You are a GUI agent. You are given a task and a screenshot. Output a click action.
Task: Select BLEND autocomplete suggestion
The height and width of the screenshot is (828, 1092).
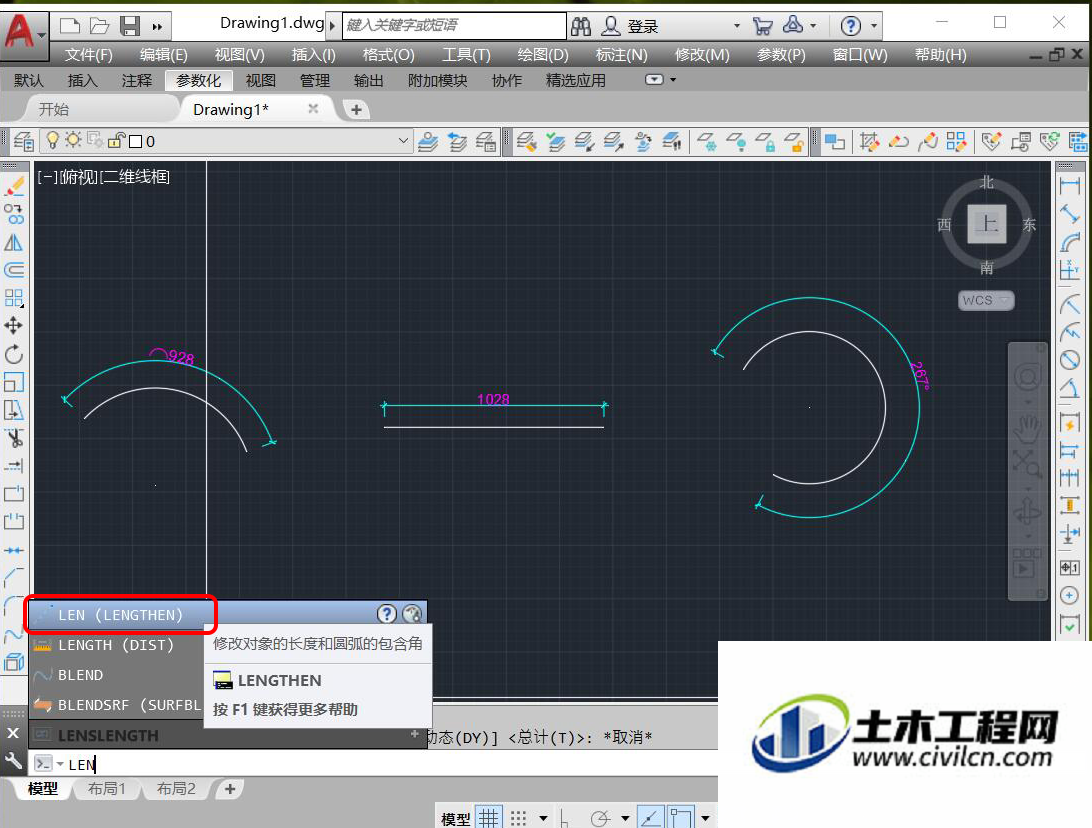pyautogui.click(x=116, y=675)
